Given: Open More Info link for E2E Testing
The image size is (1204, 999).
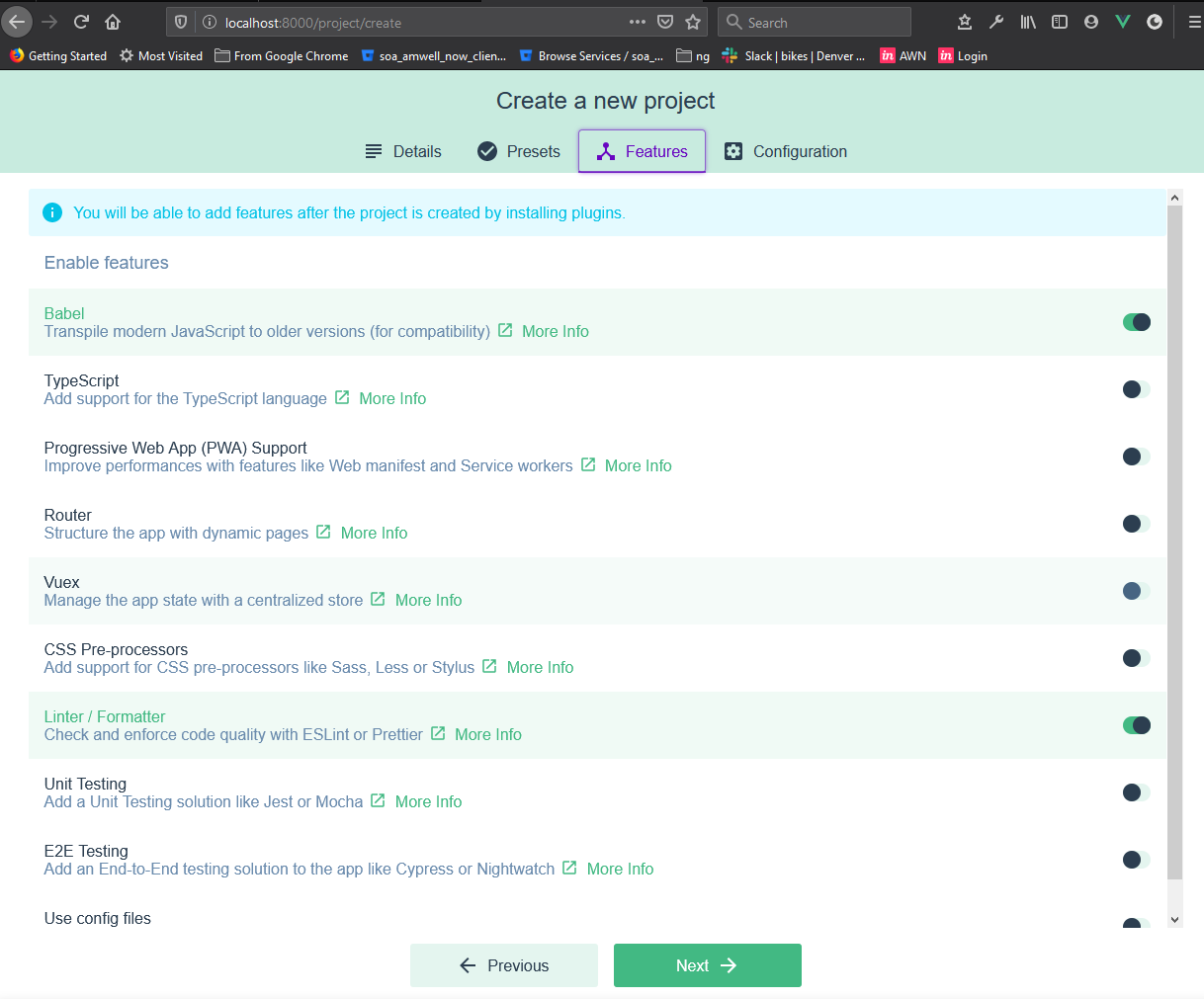Looking at the screenshot, I should [x=620, y=869].
